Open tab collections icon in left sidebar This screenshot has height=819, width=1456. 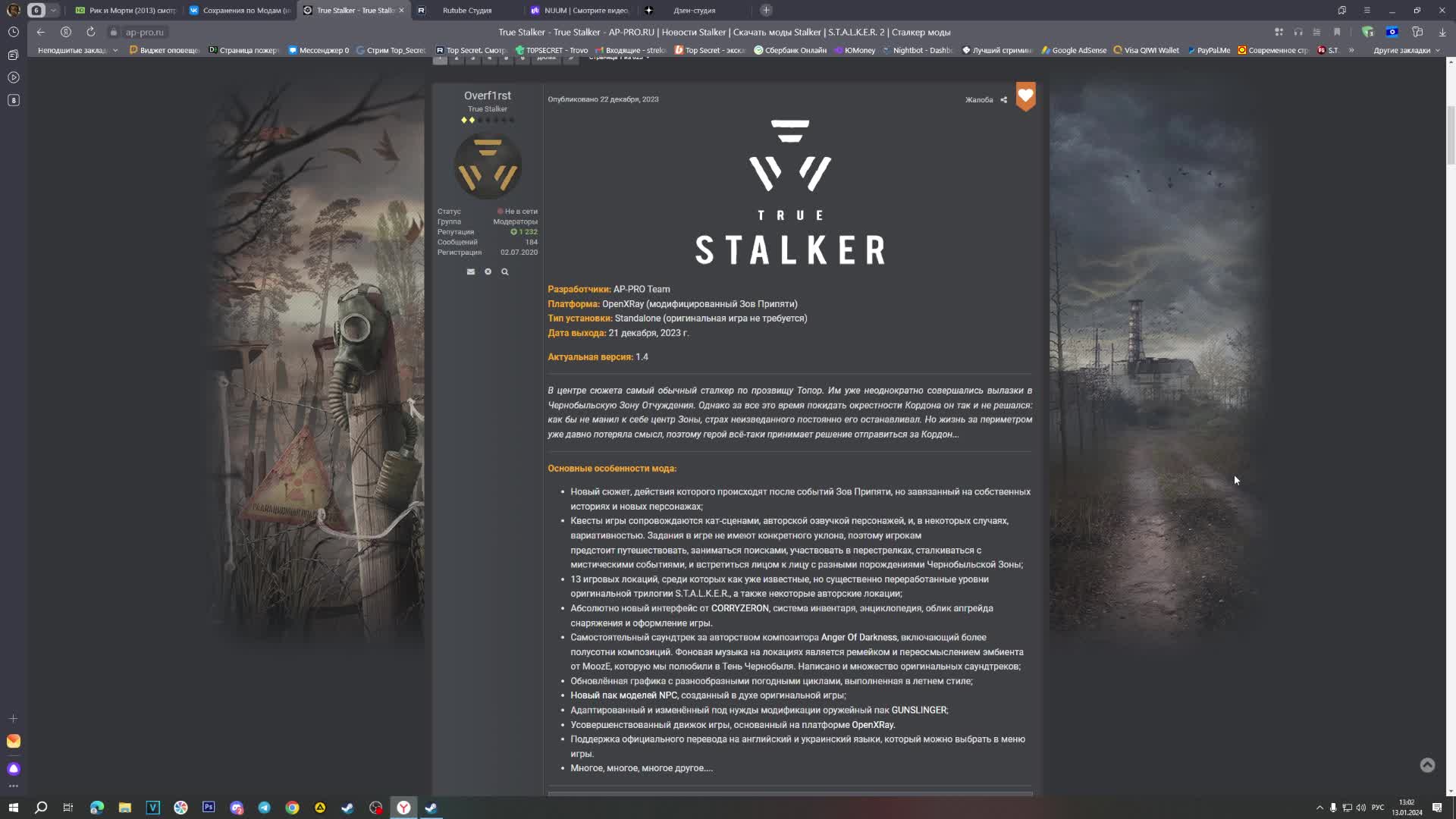(x=13, y=55)
